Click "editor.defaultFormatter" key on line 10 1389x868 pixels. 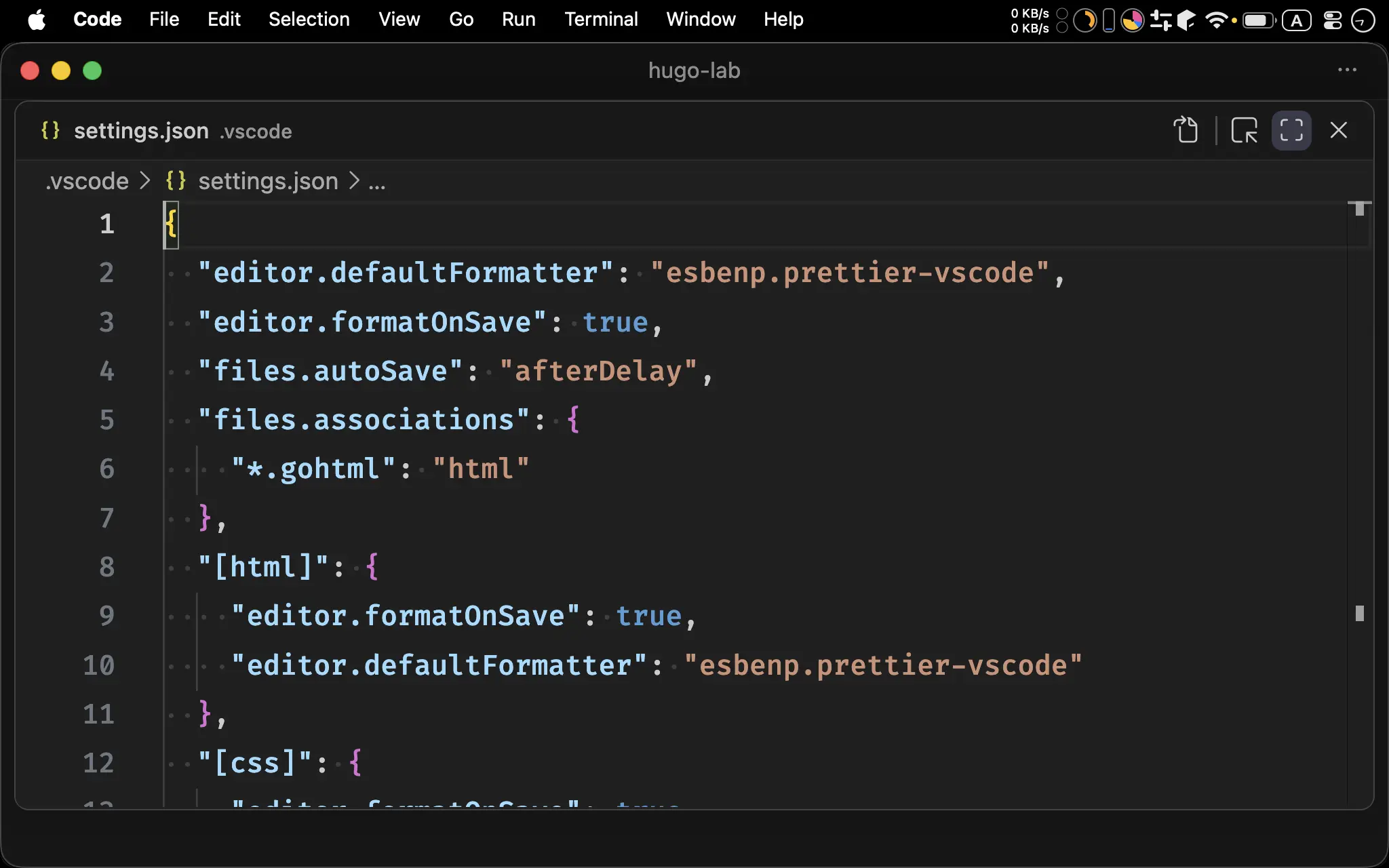click(439, 665)
